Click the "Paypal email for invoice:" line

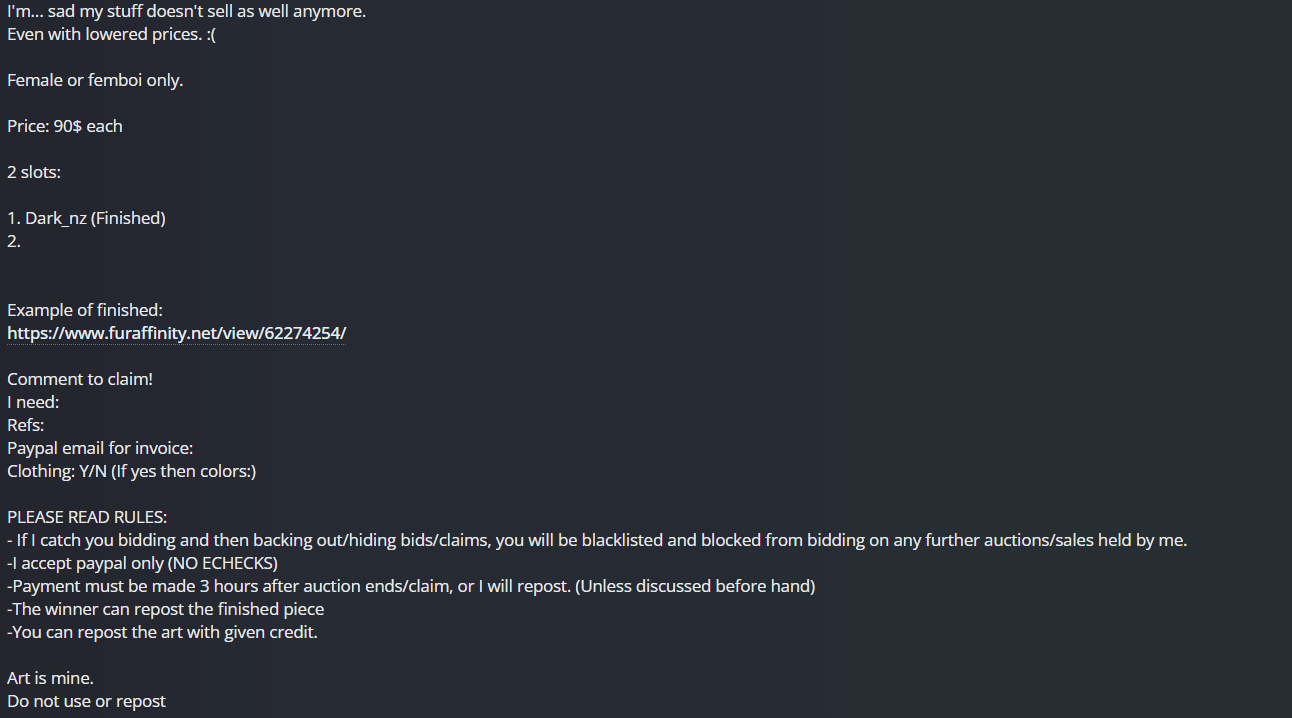tap(100, 448)
